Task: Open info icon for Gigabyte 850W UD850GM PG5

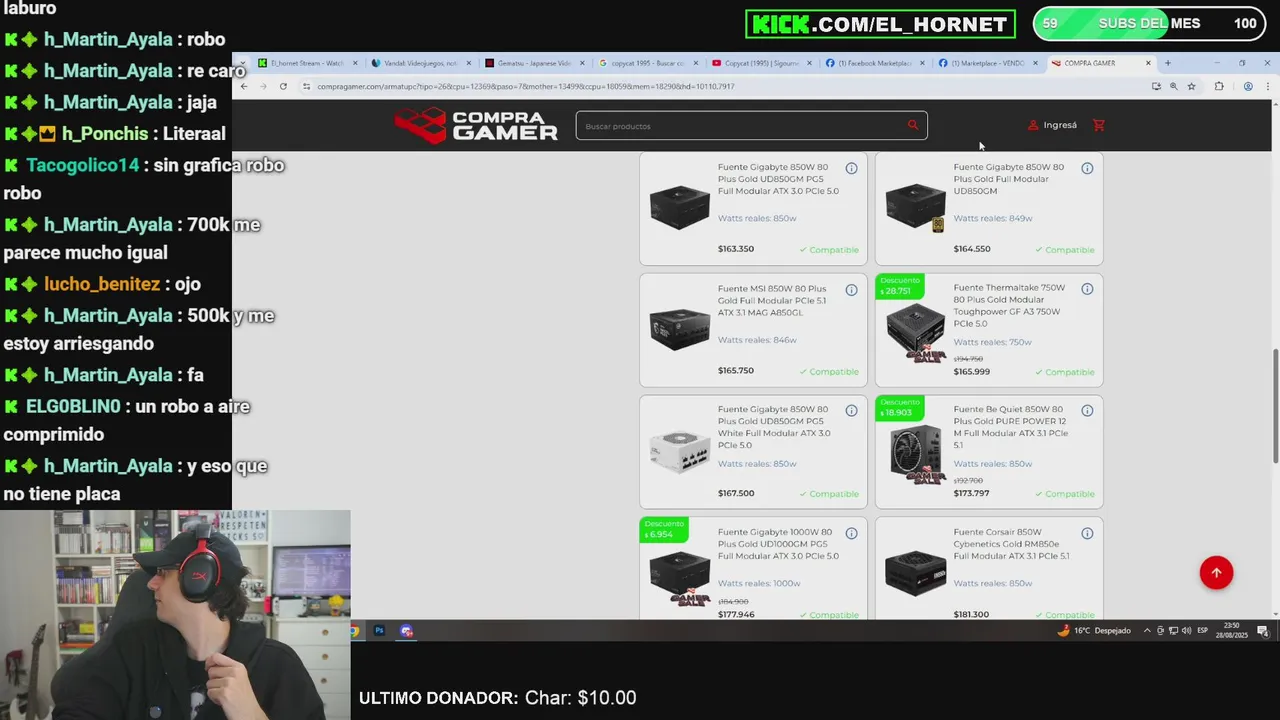Action: tap(851, 168)
